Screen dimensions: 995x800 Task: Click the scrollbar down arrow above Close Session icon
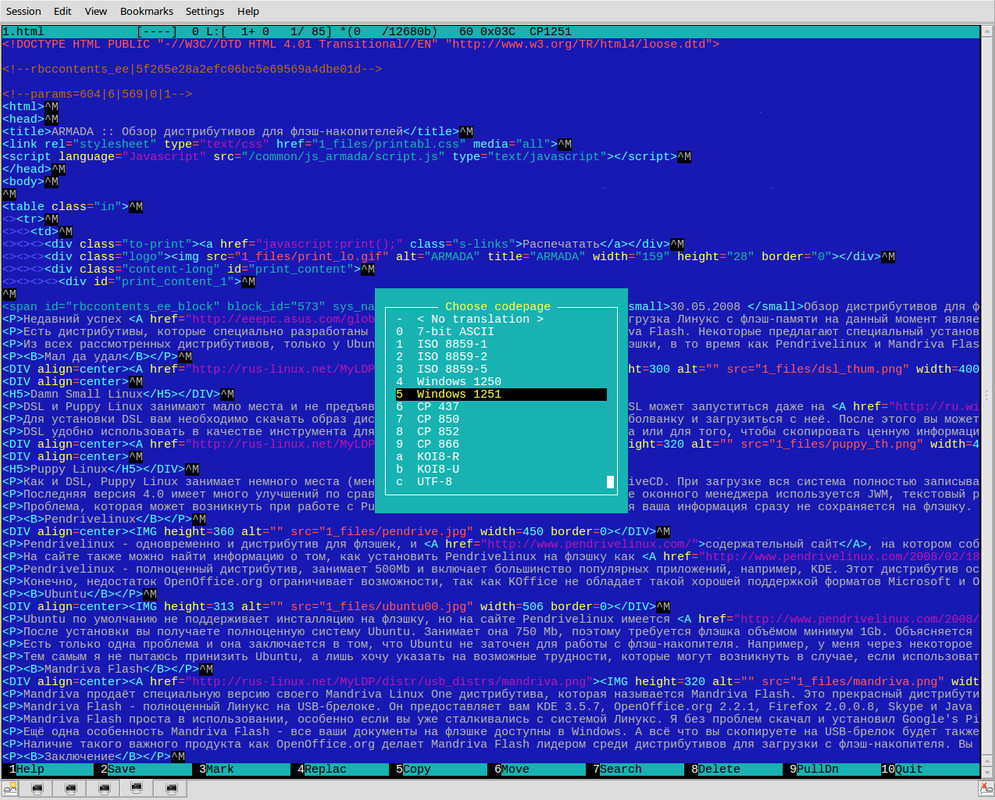click(987, 772)
